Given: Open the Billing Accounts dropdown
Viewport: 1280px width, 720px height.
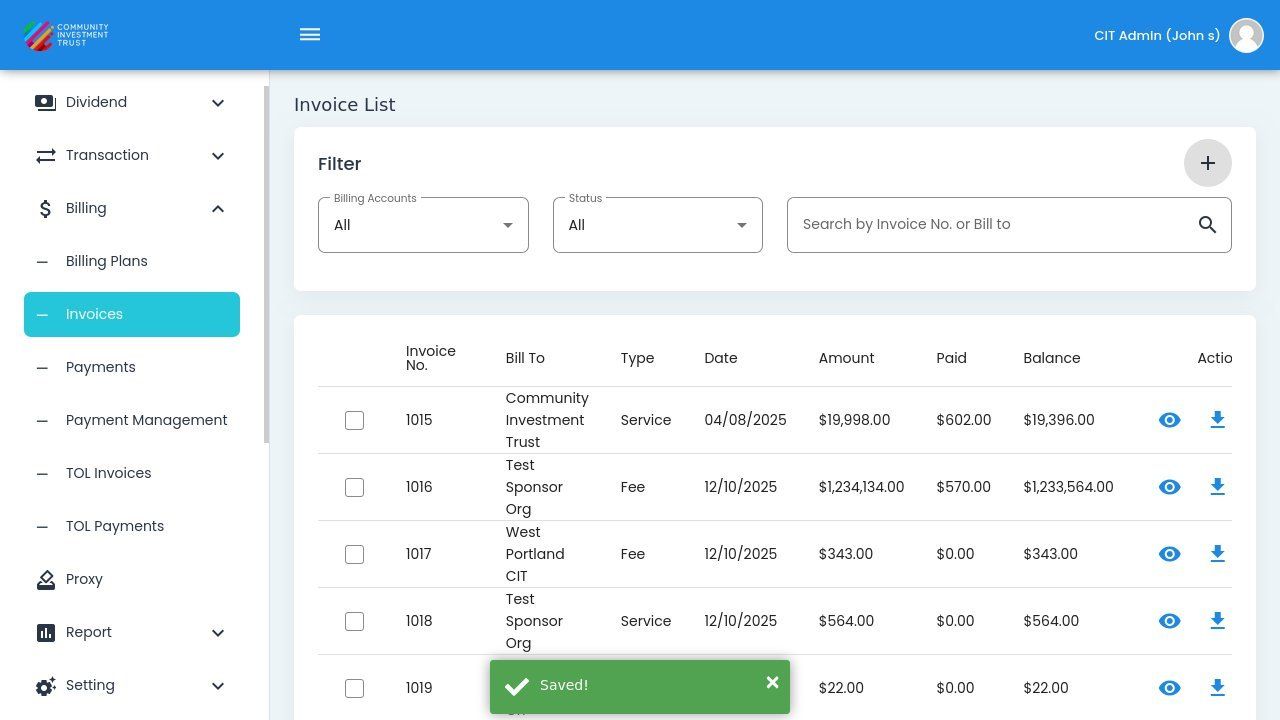Looking at the screenshot, I should pyautogui.click(x=423, y=225).
